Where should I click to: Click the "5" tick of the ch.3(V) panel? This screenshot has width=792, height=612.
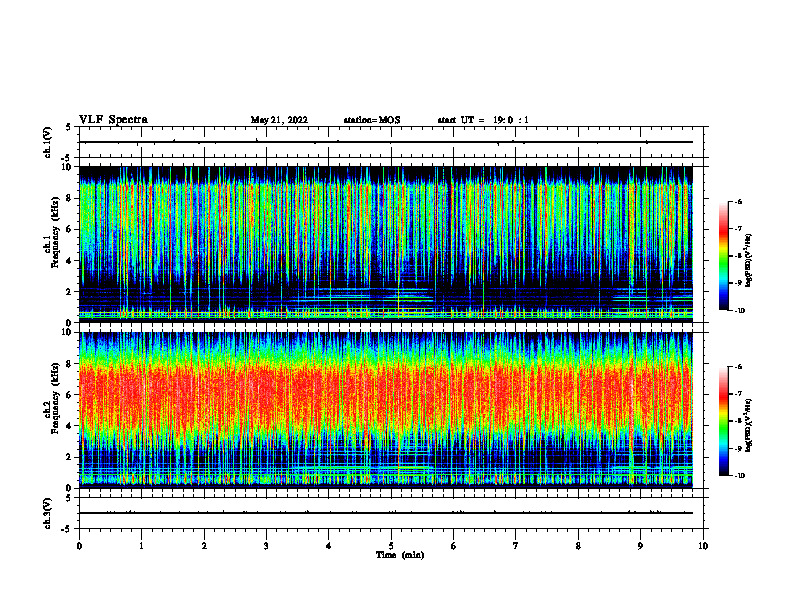coord(69,498)
